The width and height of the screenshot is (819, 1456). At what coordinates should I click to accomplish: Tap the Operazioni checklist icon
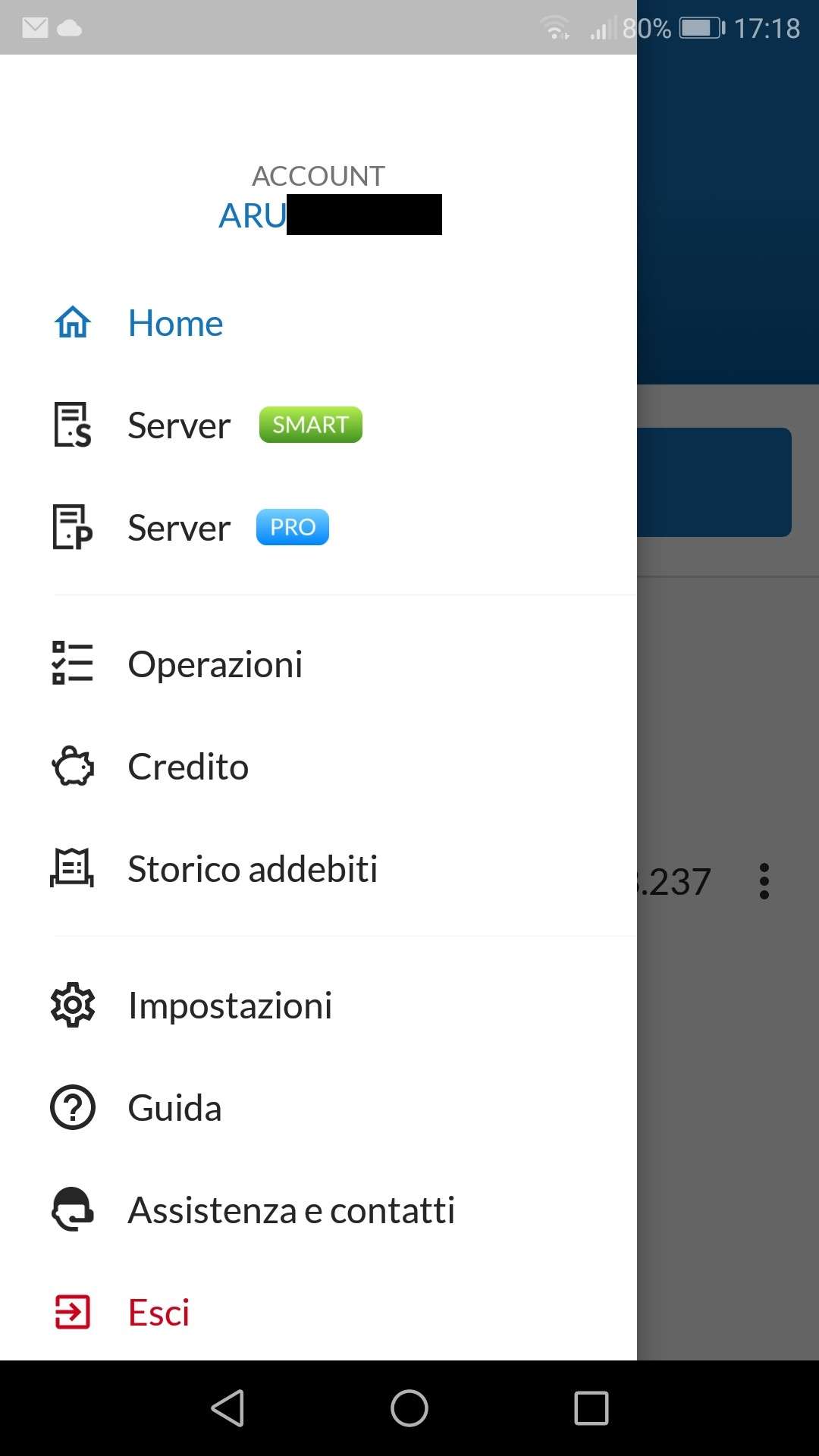pos(73,664)
